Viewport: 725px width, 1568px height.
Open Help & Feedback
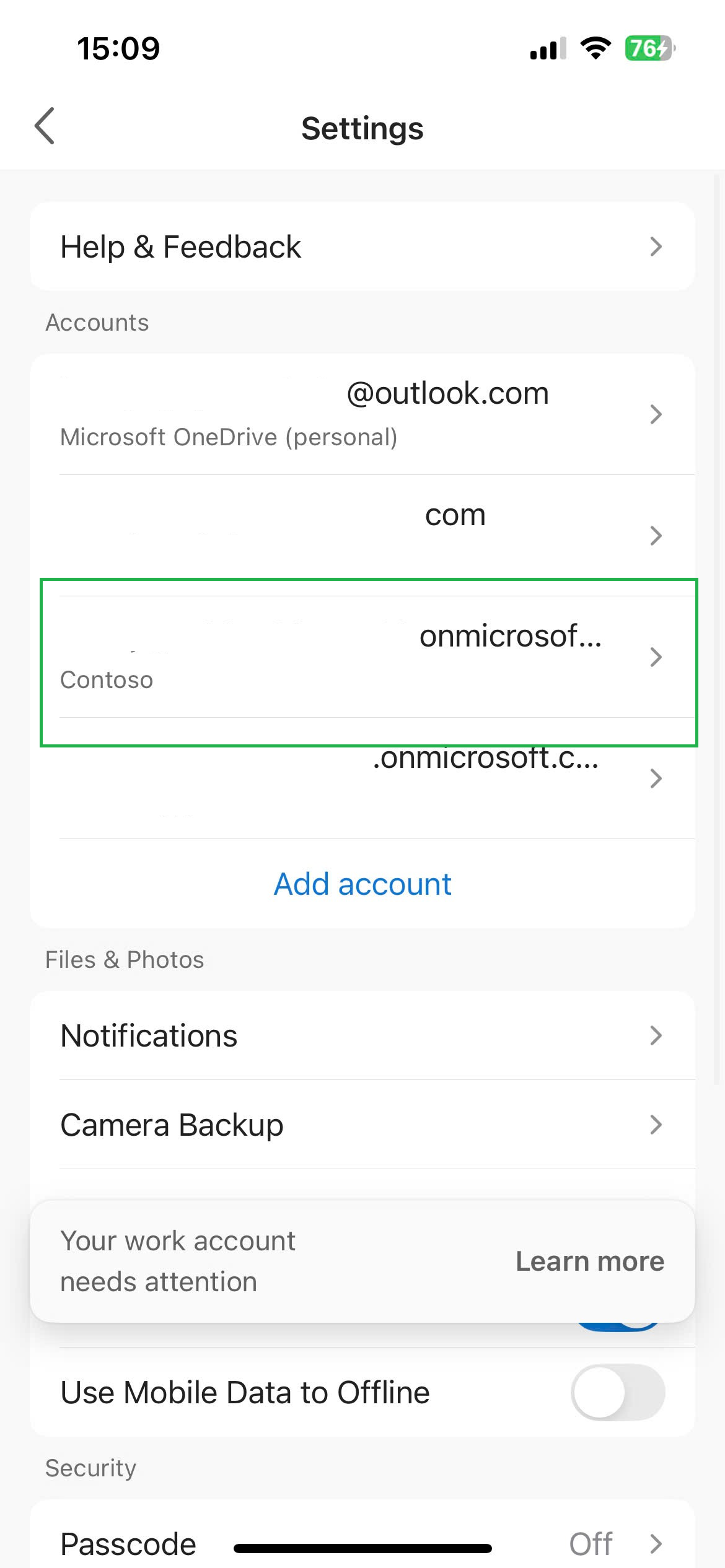[362, 246]
